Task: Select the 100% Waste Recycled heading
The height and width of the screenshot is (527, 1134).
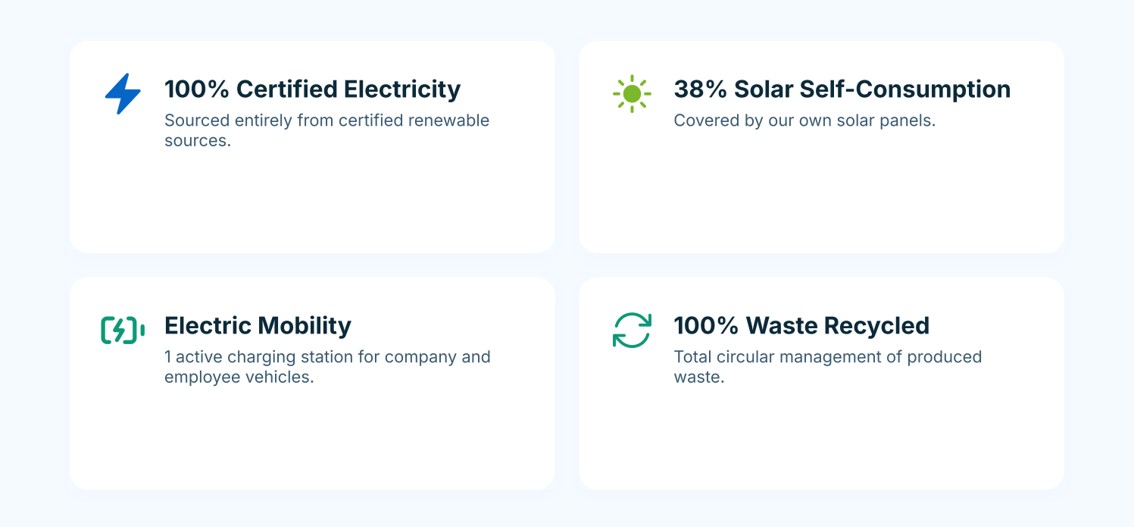Action: click(x=801, y=326)
